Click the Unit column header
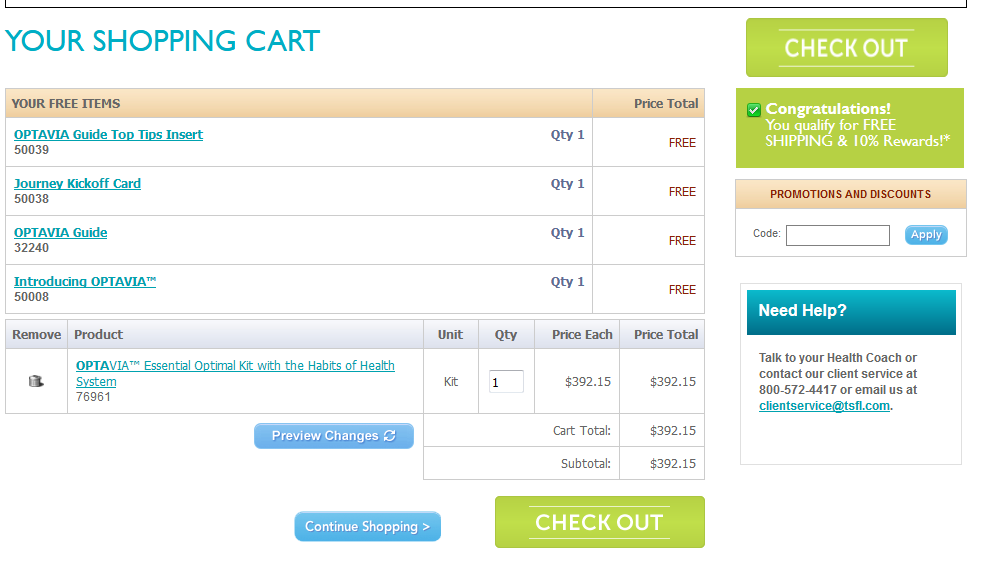This screenshot has width=983, height=567. 450,334
